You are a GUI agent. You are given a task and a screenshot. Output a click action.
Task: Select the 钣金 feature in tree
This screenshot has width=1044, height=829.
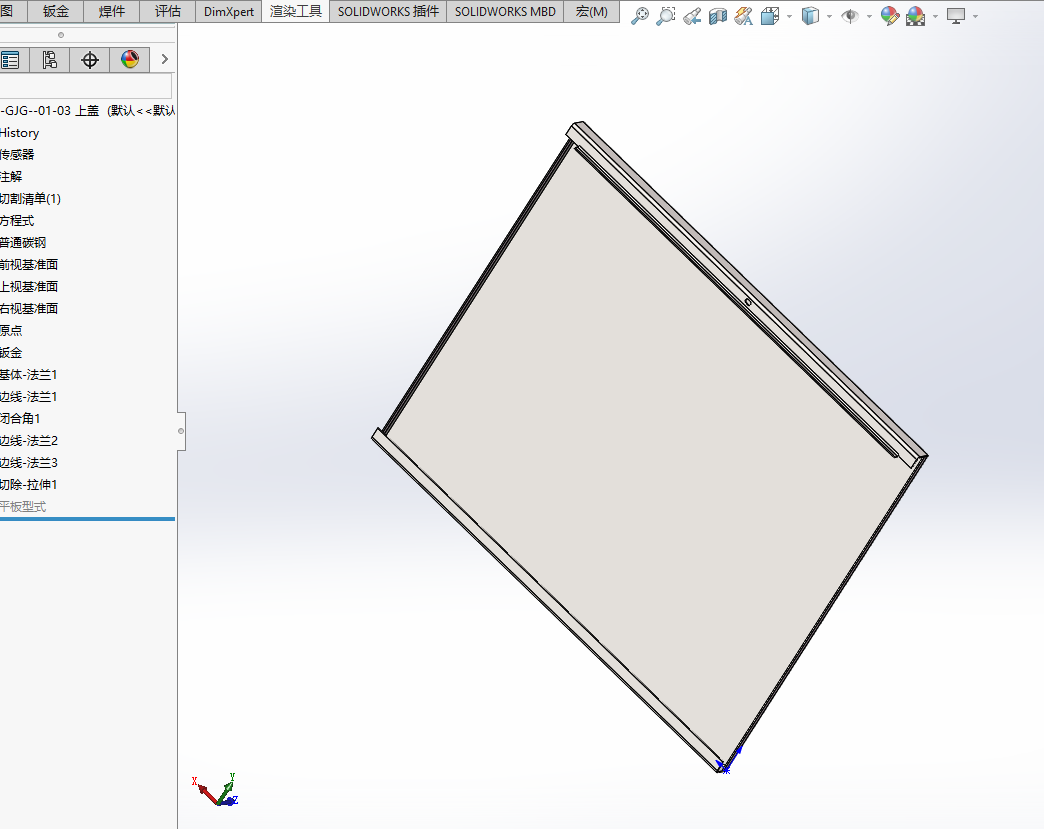point(11,352)
